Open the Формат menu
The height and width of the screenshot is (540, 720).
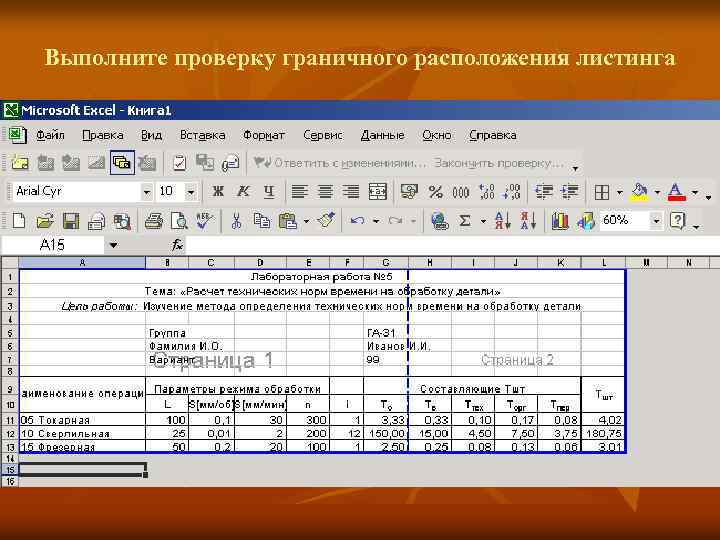pyautogui.click(x=264, y=135)
